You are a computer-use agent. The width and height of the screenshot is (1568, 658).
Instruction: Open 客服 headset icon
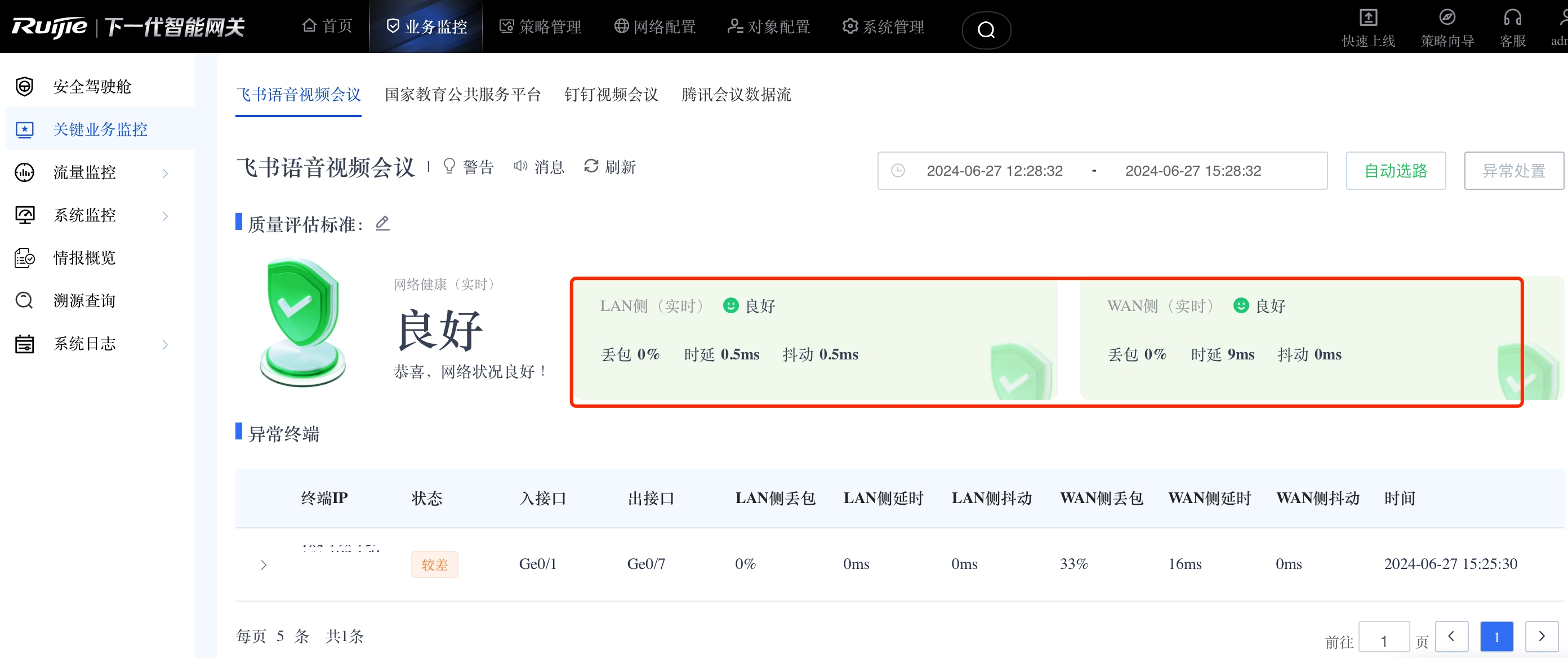click(1512, 17)
